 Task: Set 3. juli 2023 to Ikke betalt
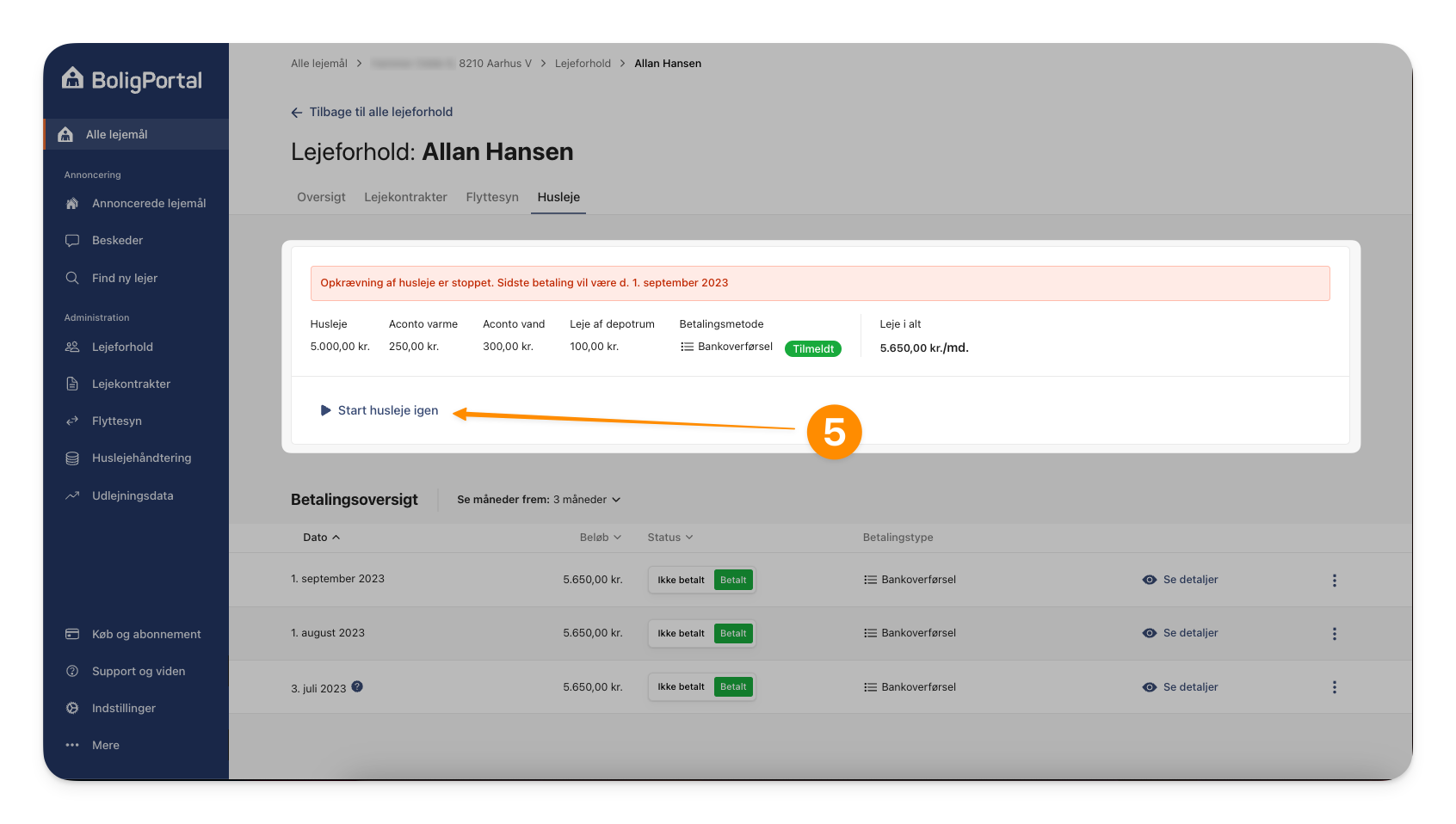(681, 687)
